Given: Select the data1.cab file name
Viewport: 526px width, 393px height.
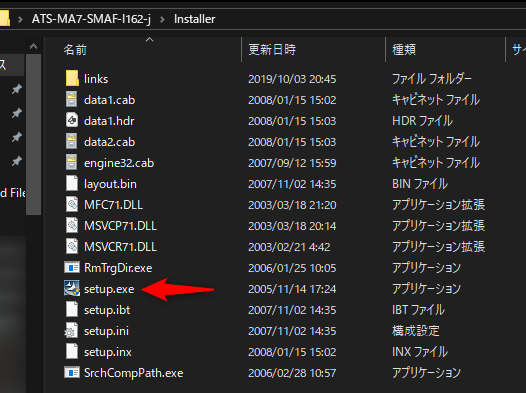Looking at the screenshot, I should tap(109, 100).
